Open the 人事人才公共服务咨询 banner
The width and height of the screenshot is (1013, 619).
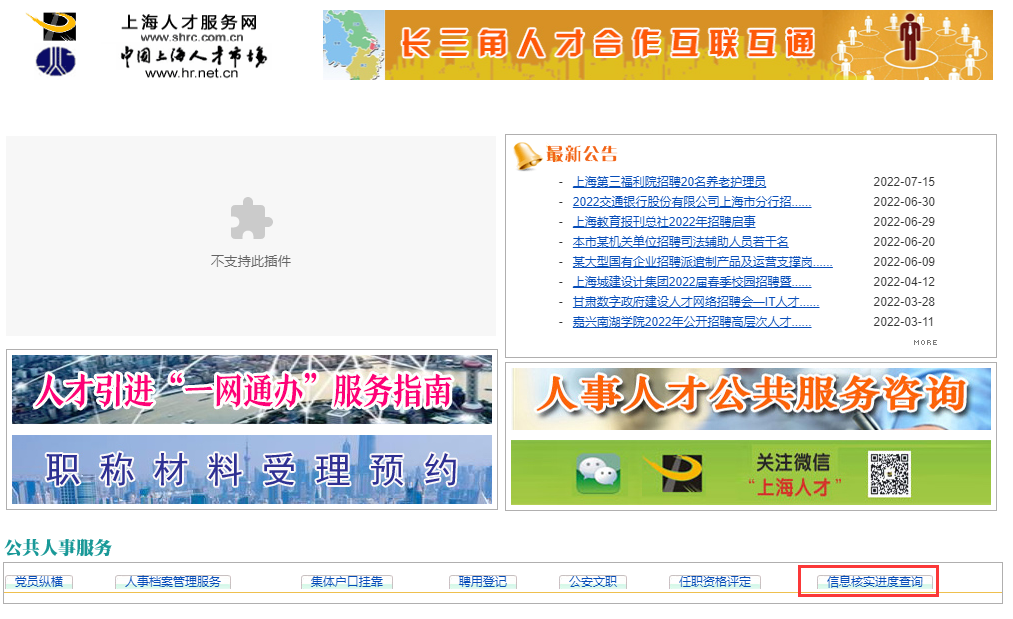(751, 398)
